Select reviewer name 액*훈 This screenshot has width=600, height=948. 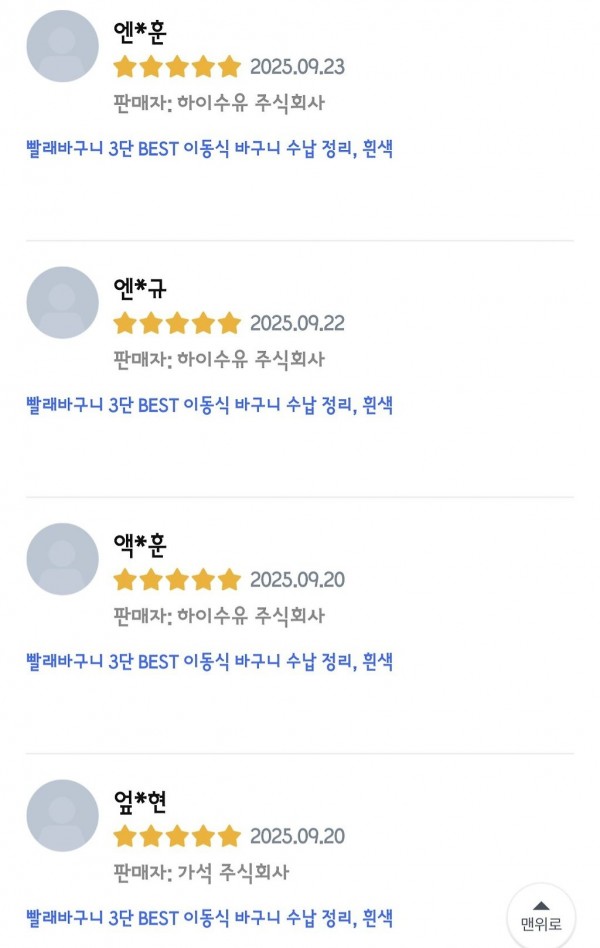tap(140, 545)
